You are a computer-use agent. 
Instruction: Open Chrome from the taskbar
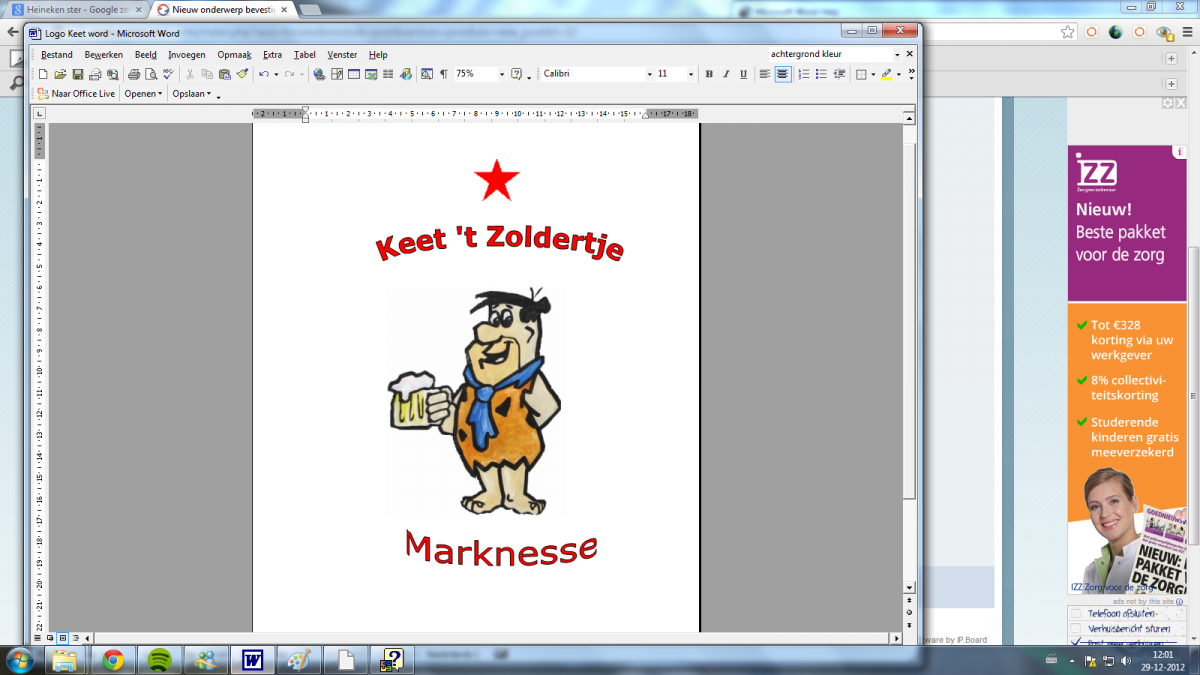click(112, 660)
